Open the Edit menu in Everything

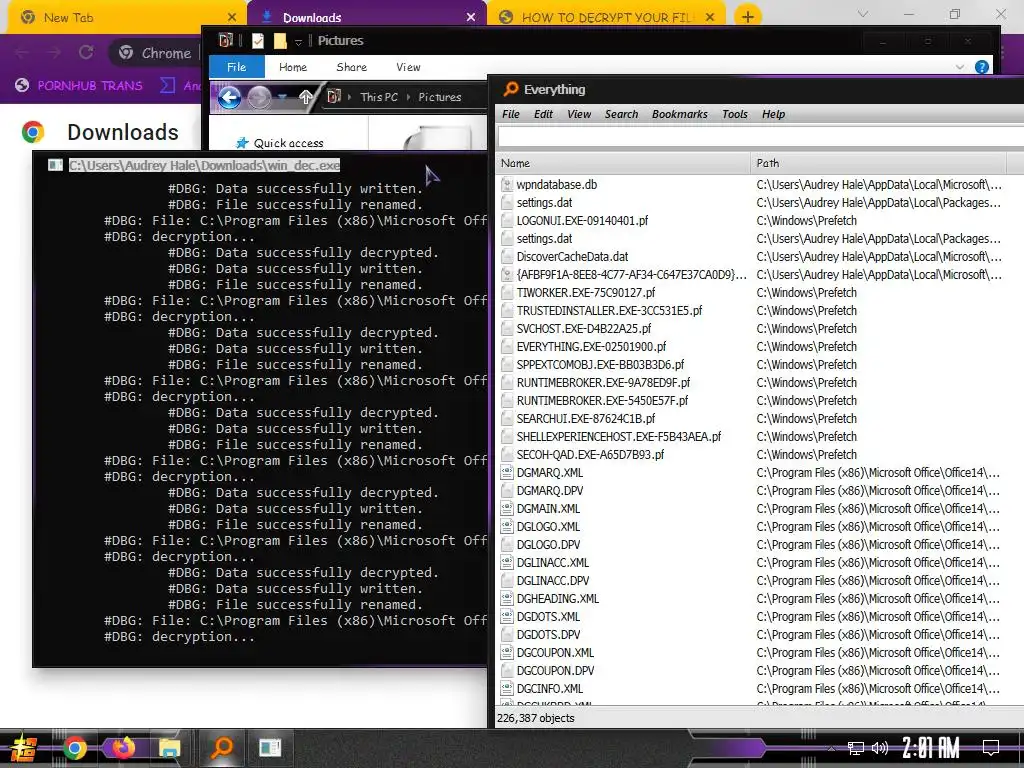click(543, 114)
